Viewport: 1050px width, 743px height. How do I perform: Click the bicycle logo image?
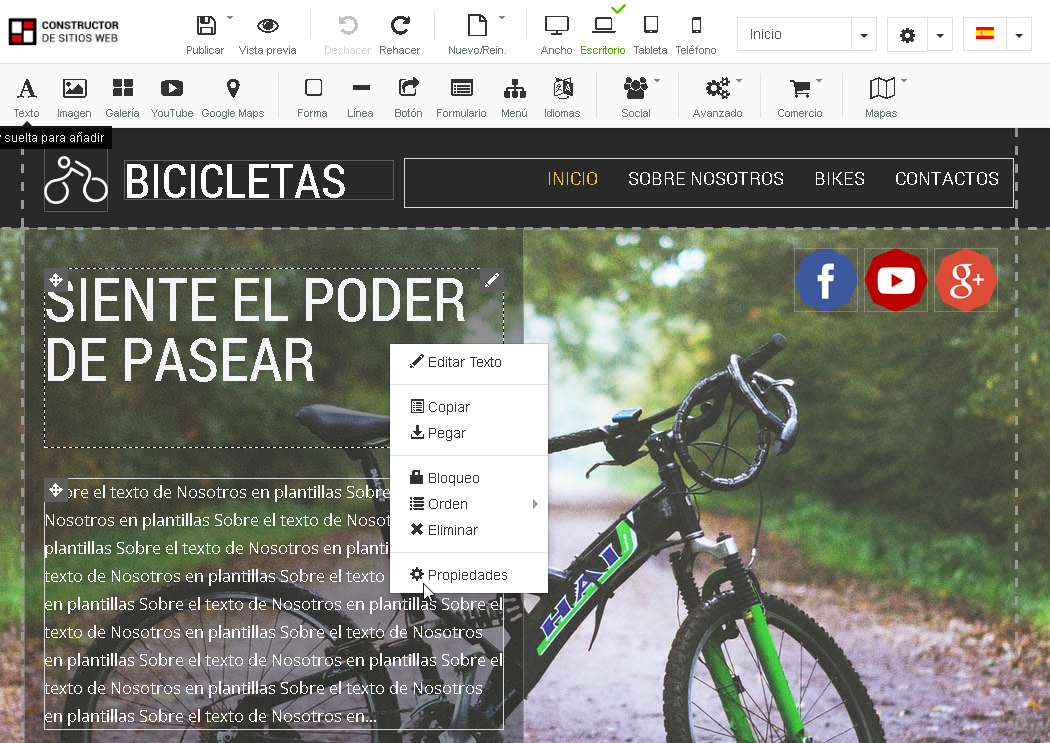pos(76,180)
